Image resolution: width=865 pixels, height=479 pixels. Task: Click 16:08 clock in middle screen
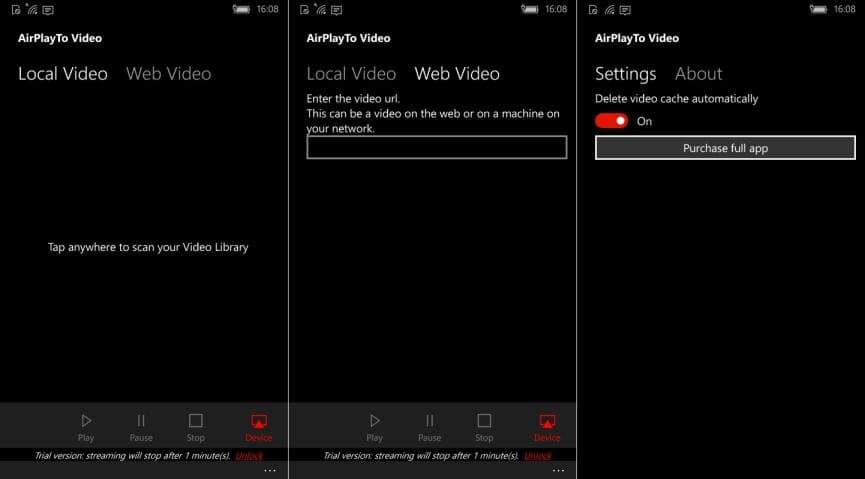(556, 9)
